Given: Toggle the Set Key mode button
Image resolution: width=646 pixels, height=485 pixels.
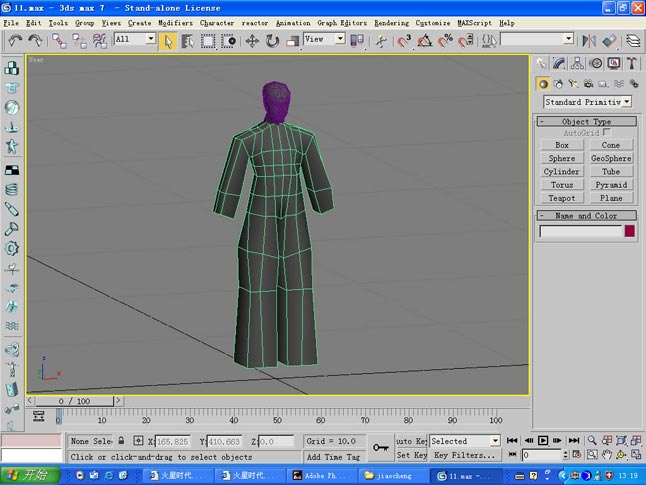Looking at the screenshot, I should point(411,455).
